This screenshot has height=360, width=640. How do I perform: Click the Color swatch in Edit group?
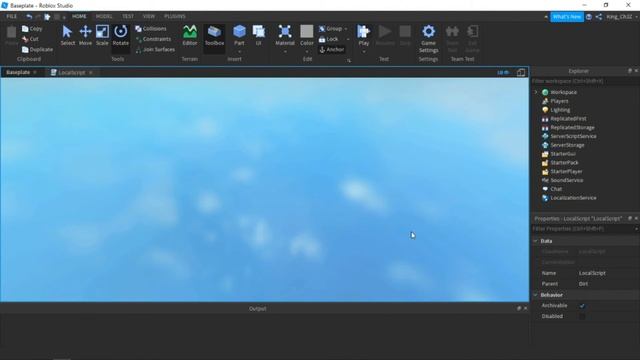(x=307, y=32)
